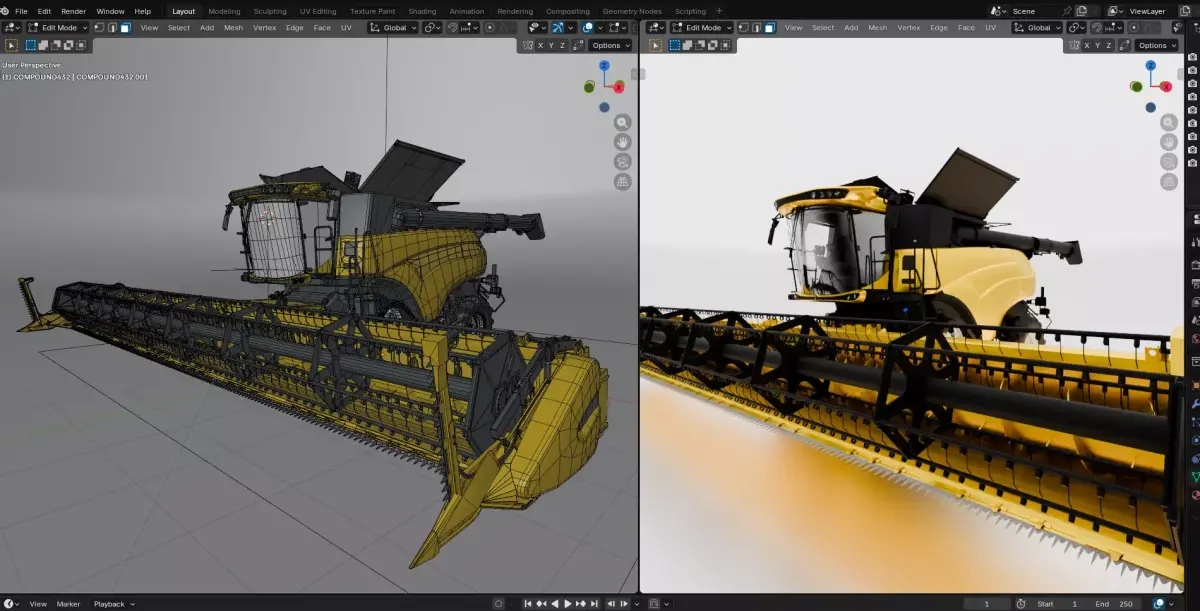Viewport: 1200px width, 611px height.
Task: Open Global transform orientation dropdown, right viewport
Action: tap(1038, 28)
